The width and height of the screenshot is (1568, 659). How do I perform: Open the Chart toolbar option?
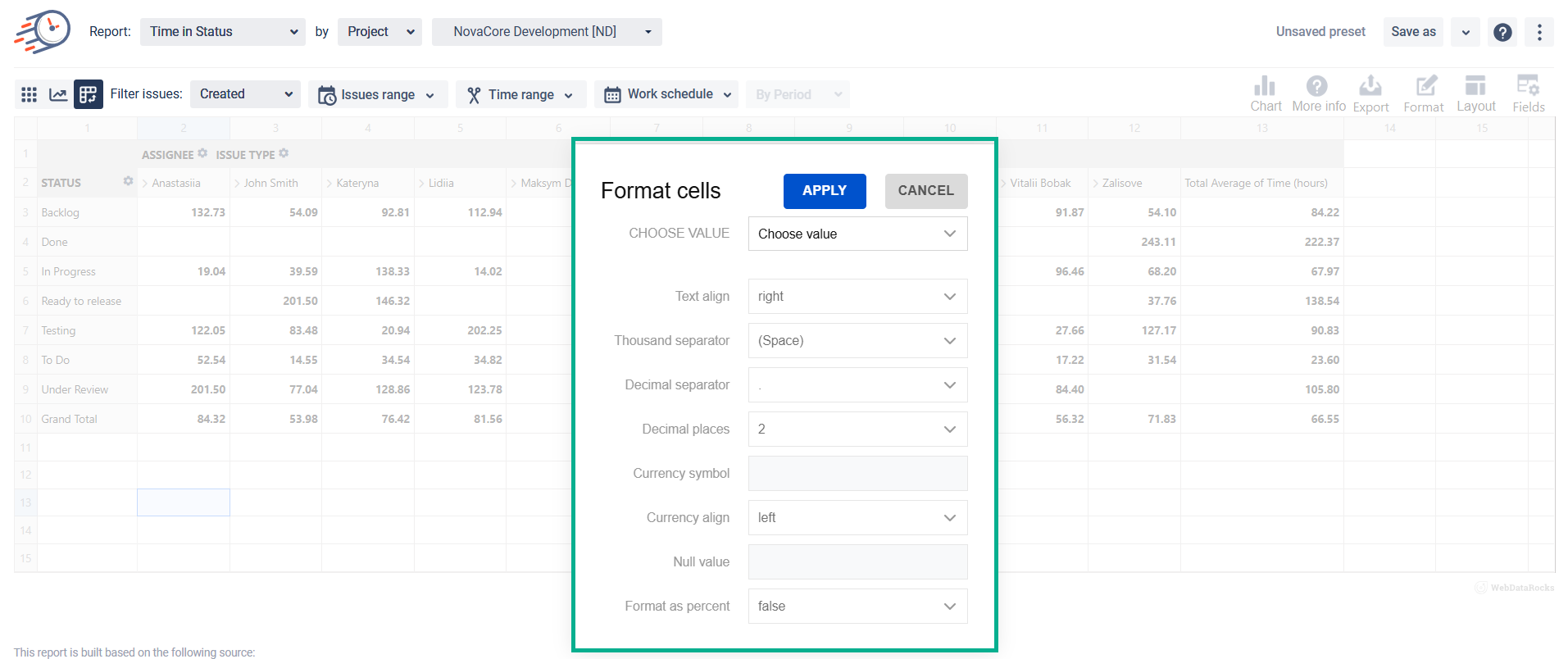tap(1265, 93)
